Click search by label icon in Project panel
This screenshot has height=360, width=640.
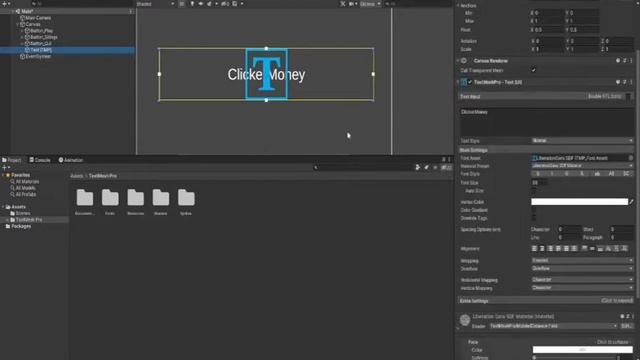pos(427,167)
